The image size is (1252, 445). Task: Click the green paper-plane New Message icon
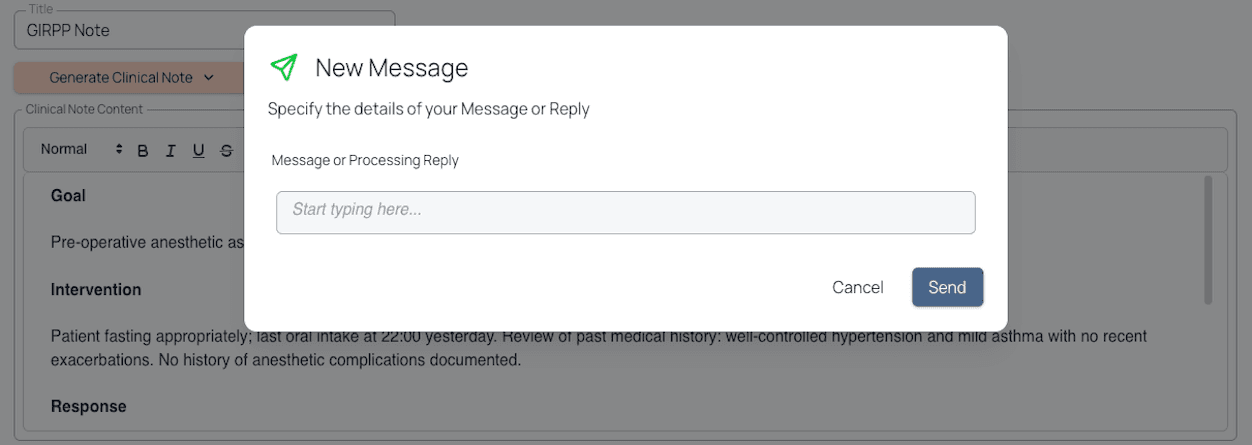point(284,67)
